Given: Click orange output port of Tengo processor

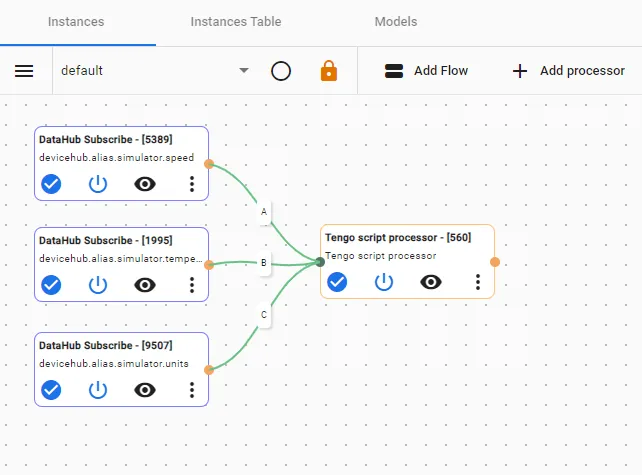Looking at the screenshot, I should [495, 262].
